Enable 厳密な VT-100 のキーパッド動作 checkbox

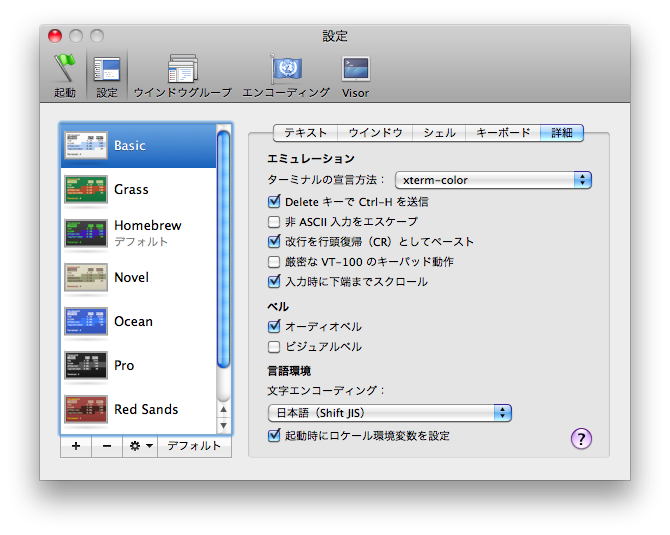274,262
